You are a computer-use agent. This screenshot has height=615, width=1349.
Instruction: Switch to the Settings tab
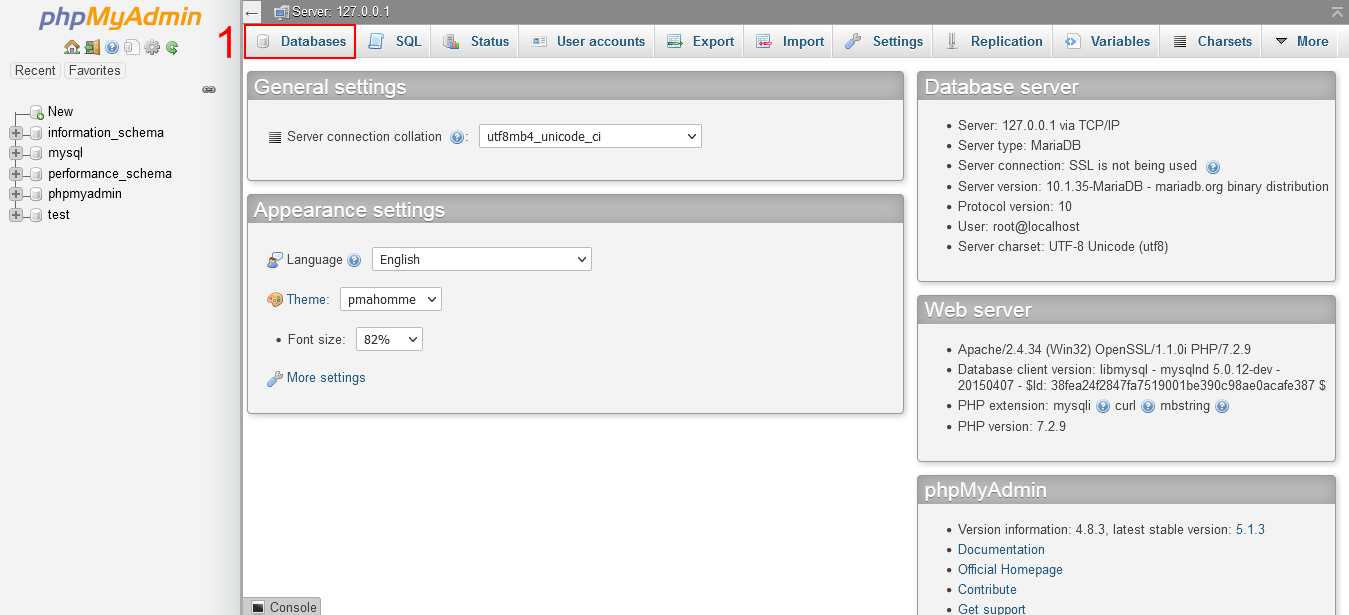pos(884,41)
